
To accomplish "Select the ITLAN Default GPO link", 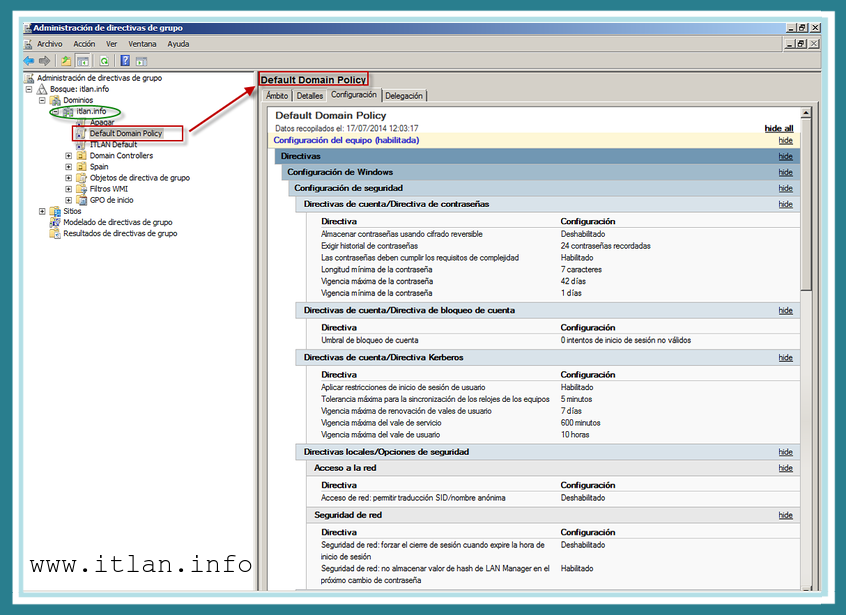I will tap(113, 145).
